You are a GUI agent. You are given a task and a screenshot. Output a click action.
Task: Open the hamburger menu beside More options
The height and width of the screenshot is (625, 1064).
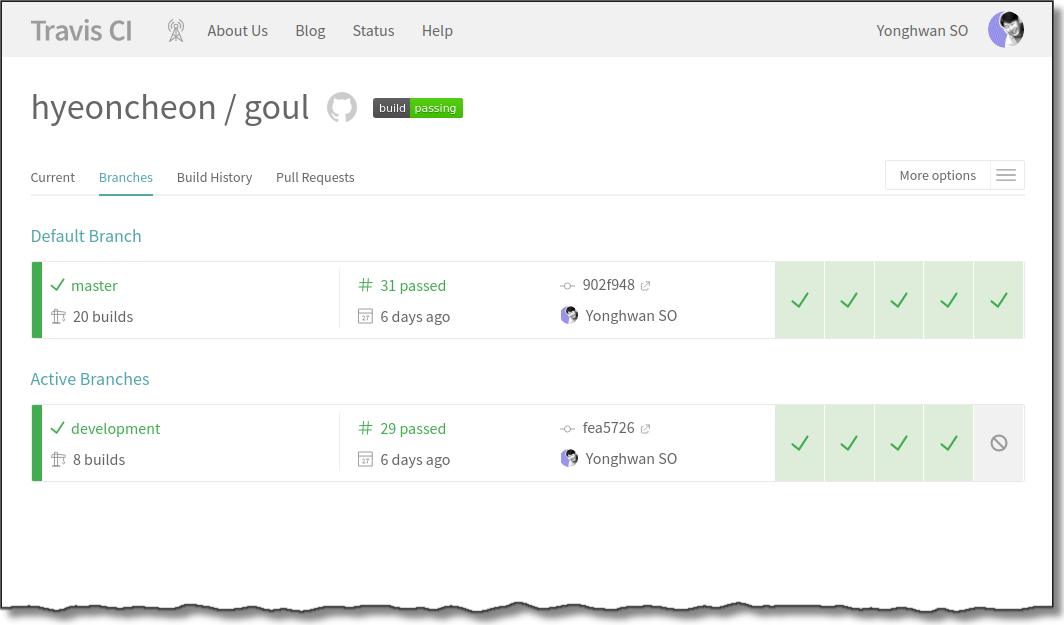(1006, 176)
